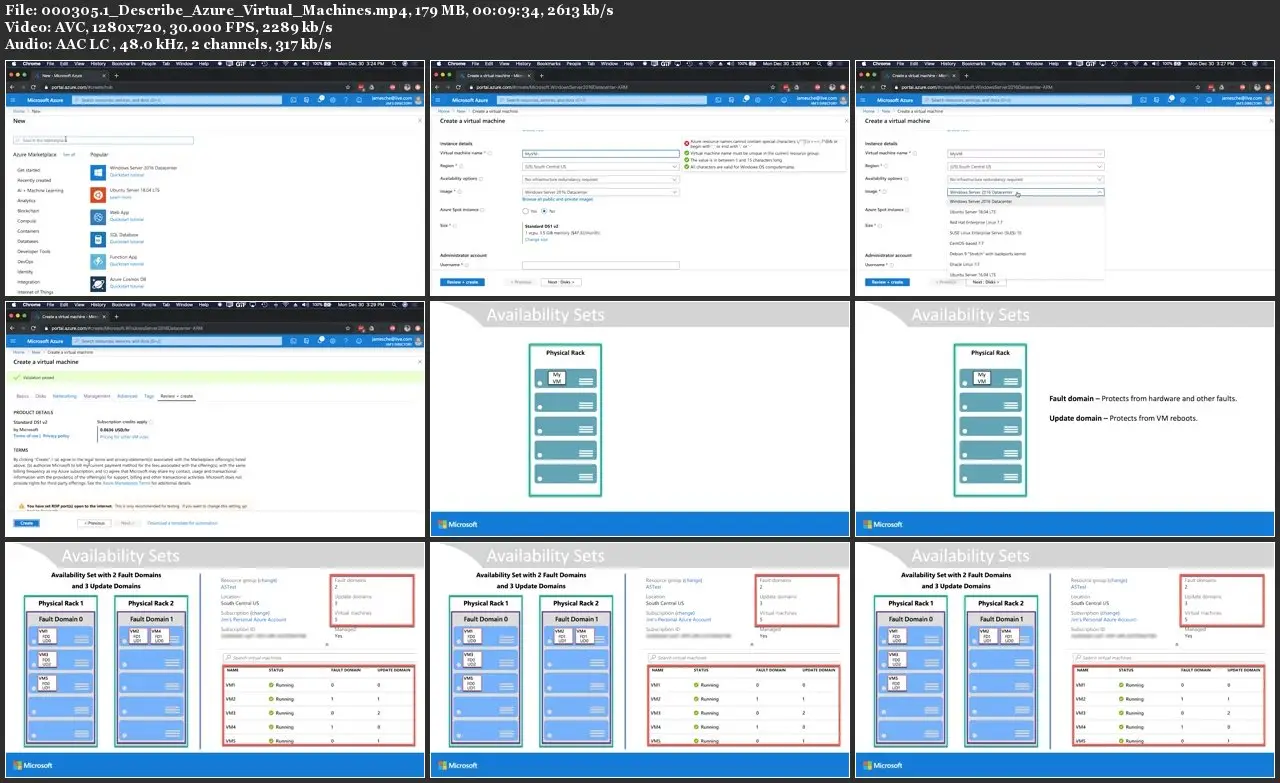Click Review + create button in name-validation frame
Image resolution: width=1280 pixels, height=783 pixels.
(x=462, y=282)
